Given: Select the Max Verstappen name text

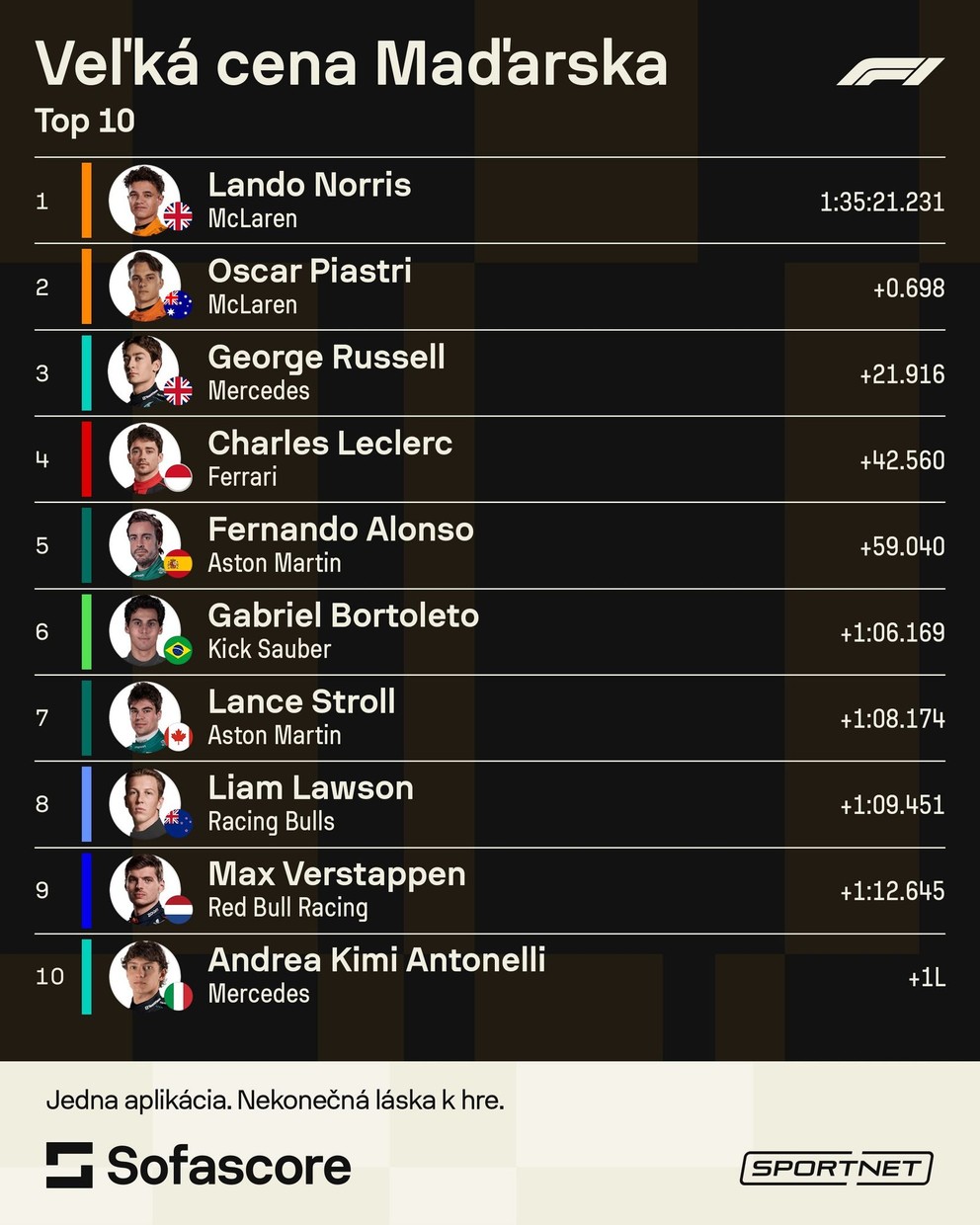Looking at the screenshot, I should [336, 874].
